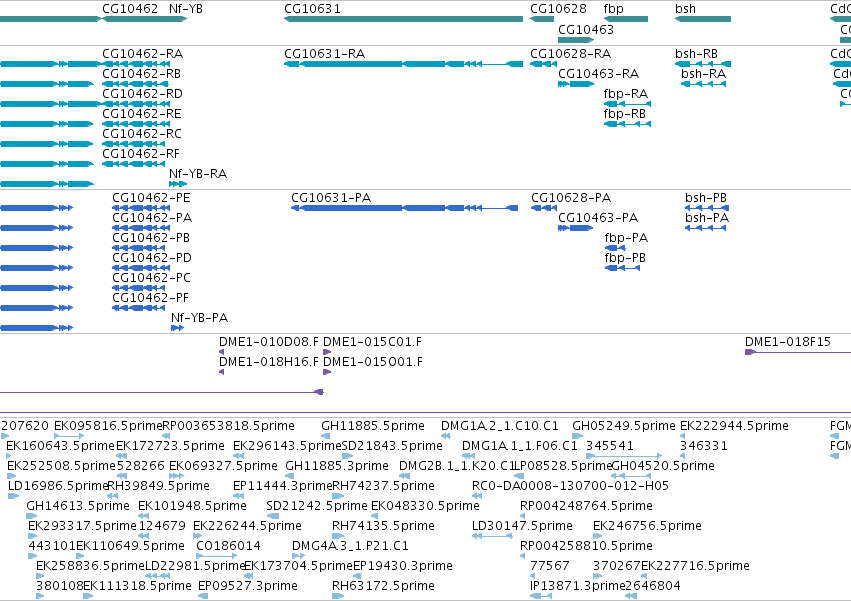
Task: Click the CG10463-PA protein label
Action: pos(598,218)
